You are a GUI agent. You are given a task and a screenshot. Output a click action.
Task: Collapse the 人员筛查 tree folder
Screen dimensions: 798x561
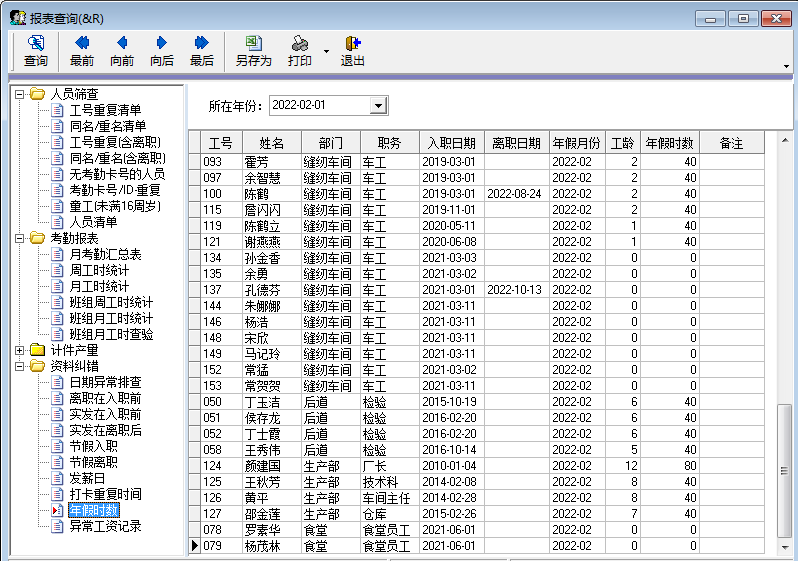(x=19, y=94)
